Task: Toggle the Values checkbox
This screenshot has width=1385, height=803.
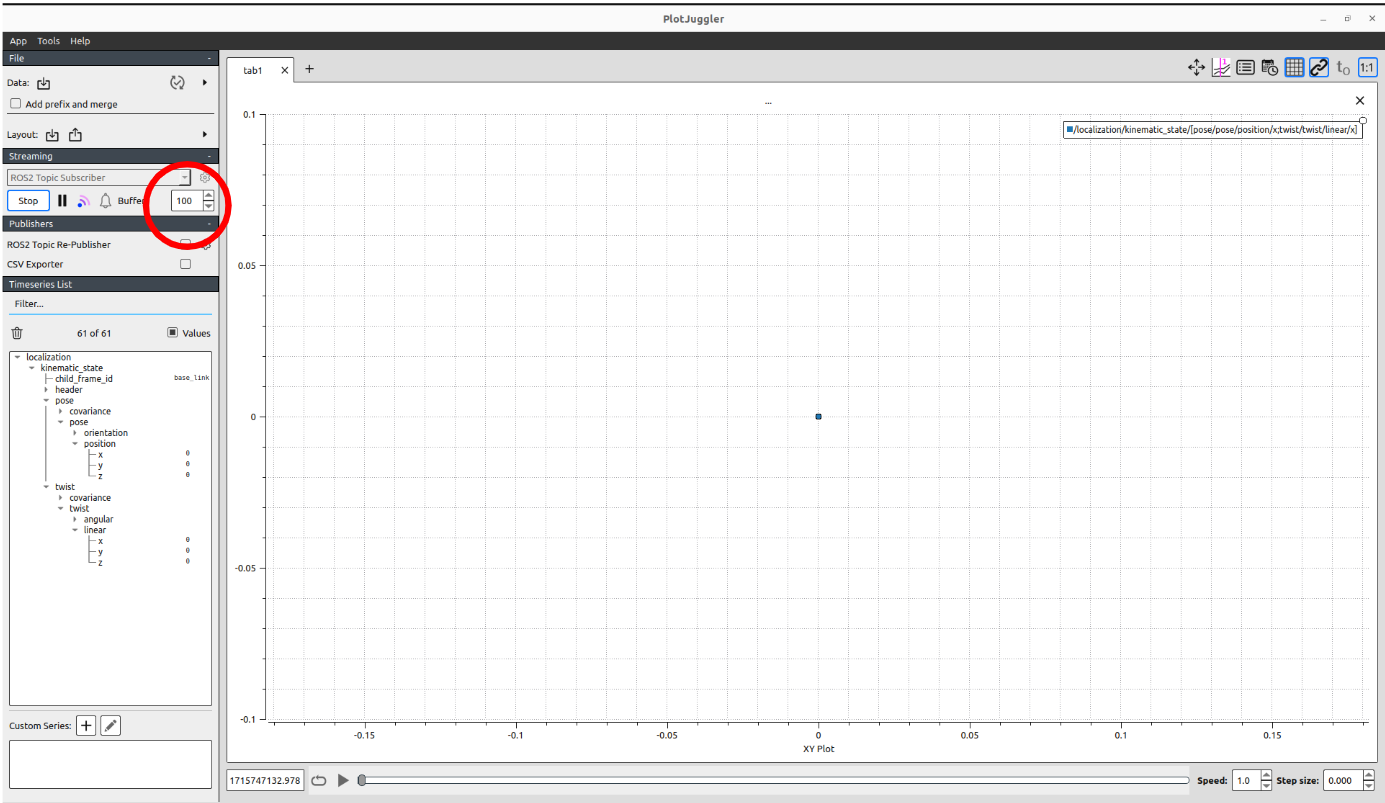Action: coord(172,333)
